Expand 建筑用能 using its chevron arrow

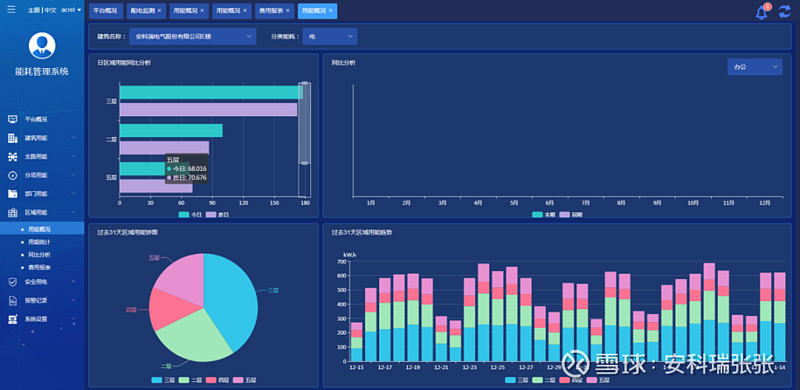coord(73,138)
